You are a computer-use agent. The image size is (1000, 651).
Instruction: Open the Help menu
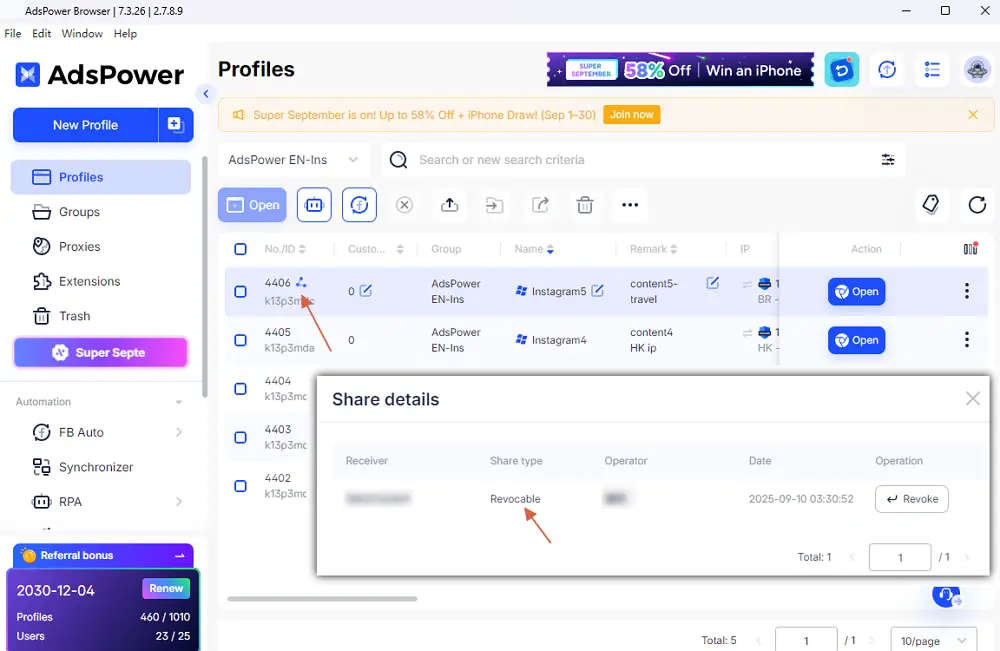[x=125, y=33]
